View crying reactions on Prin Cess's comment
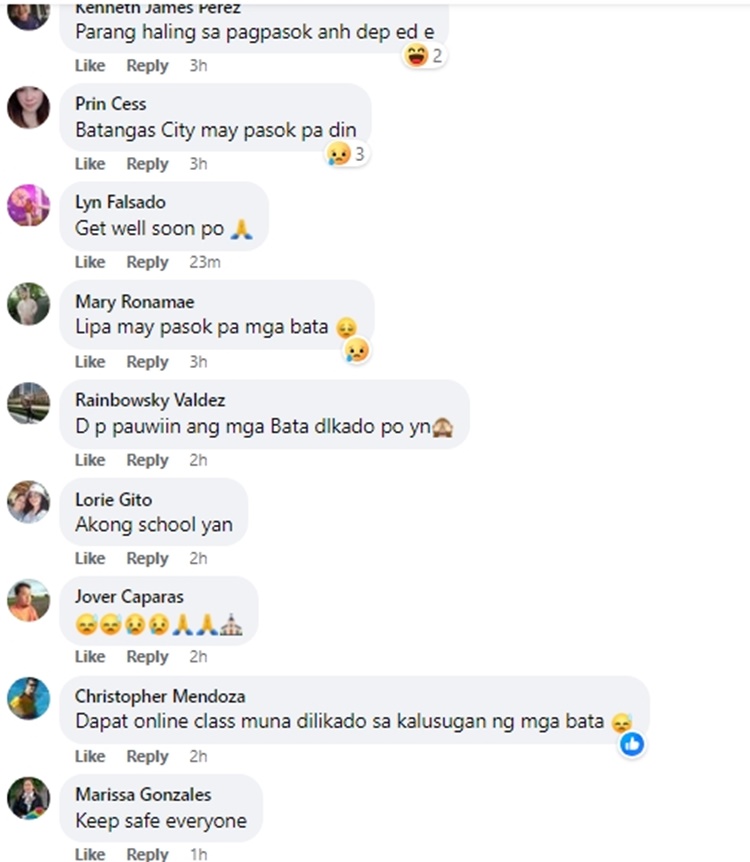 (x=346, y=154)
